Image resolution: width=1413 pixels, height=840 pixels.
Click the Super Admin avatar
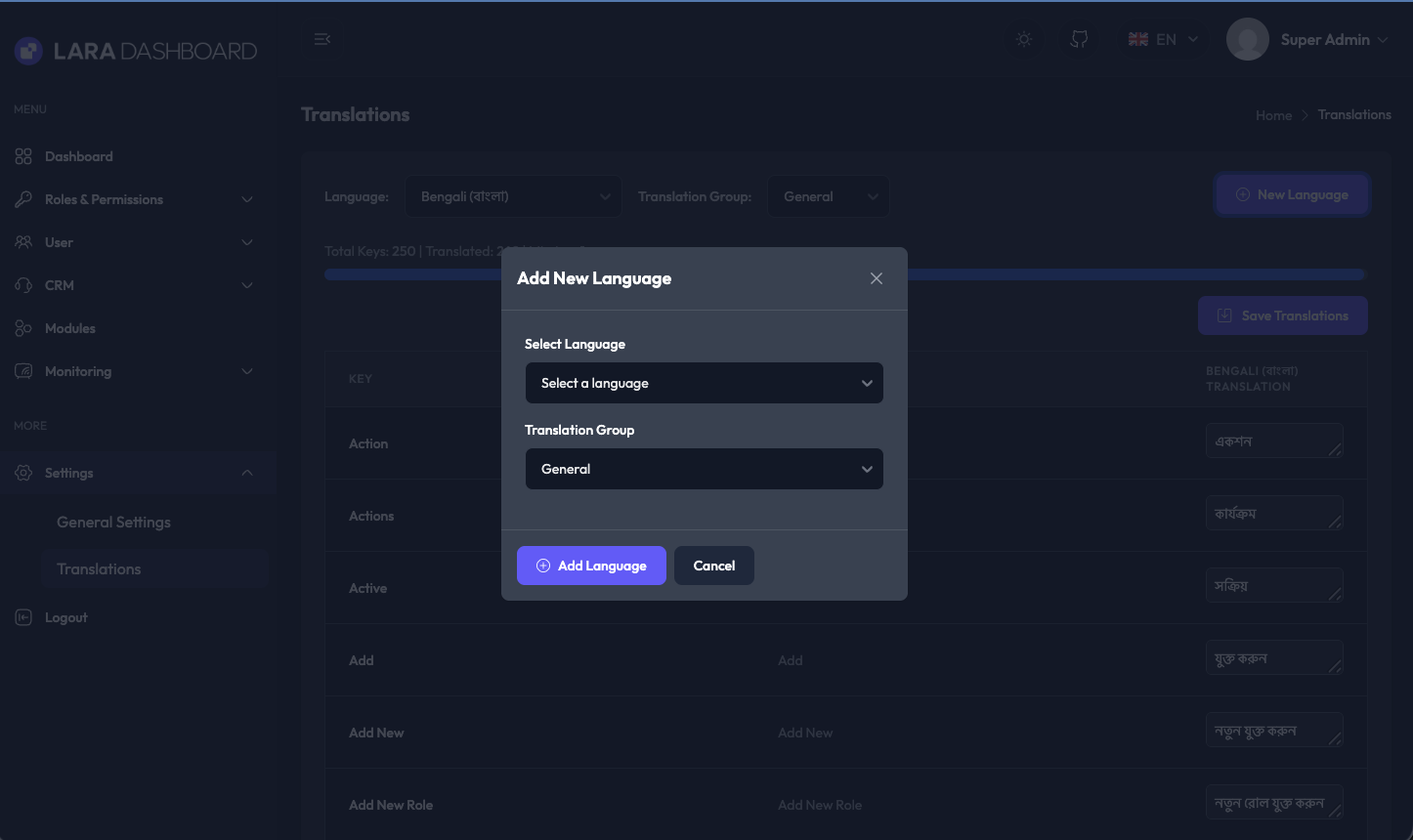point(1247,40)
